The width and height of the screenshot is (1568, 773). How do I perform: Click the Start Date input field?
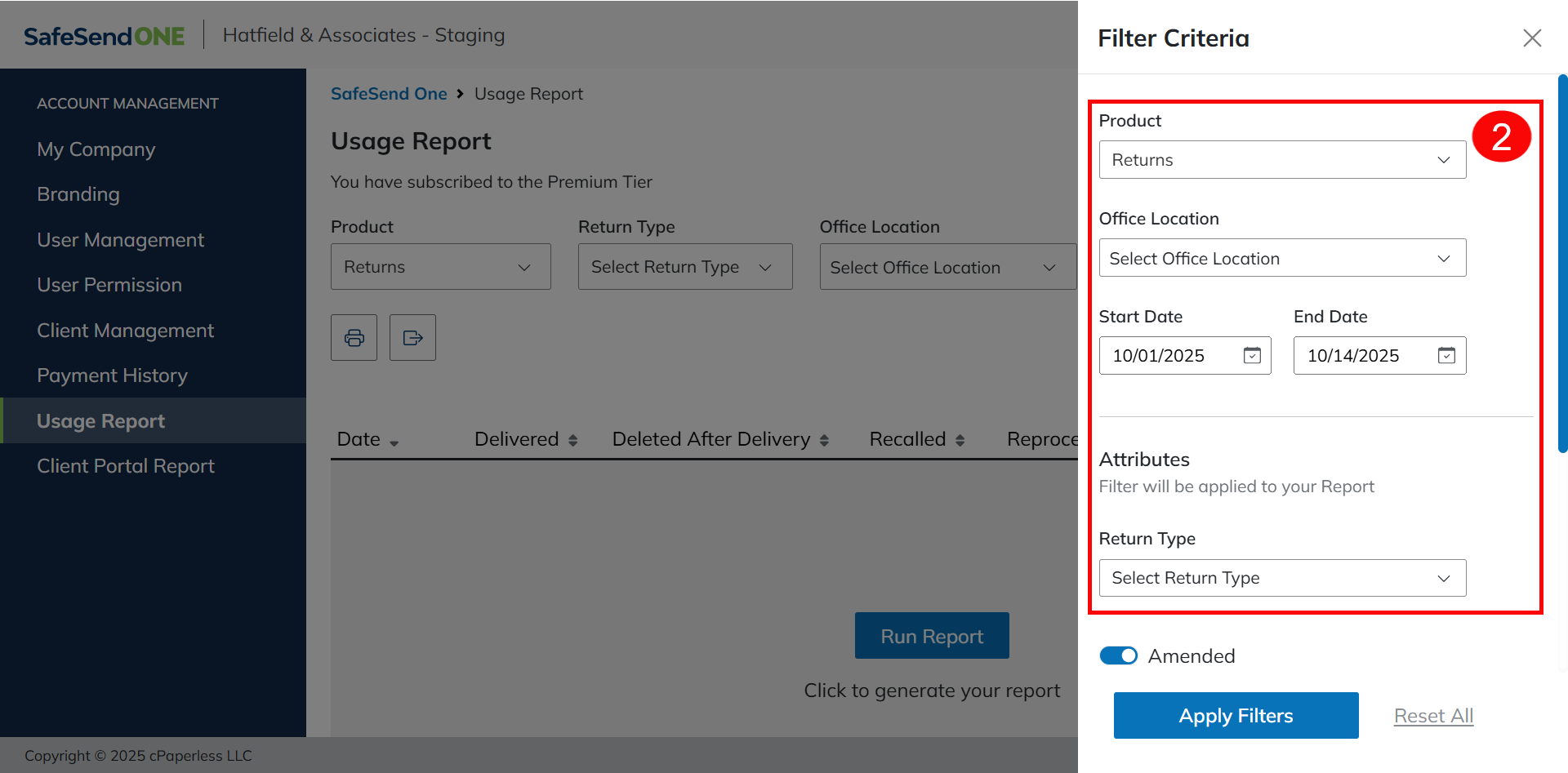pyautogui.click(x=1168, y=356)
